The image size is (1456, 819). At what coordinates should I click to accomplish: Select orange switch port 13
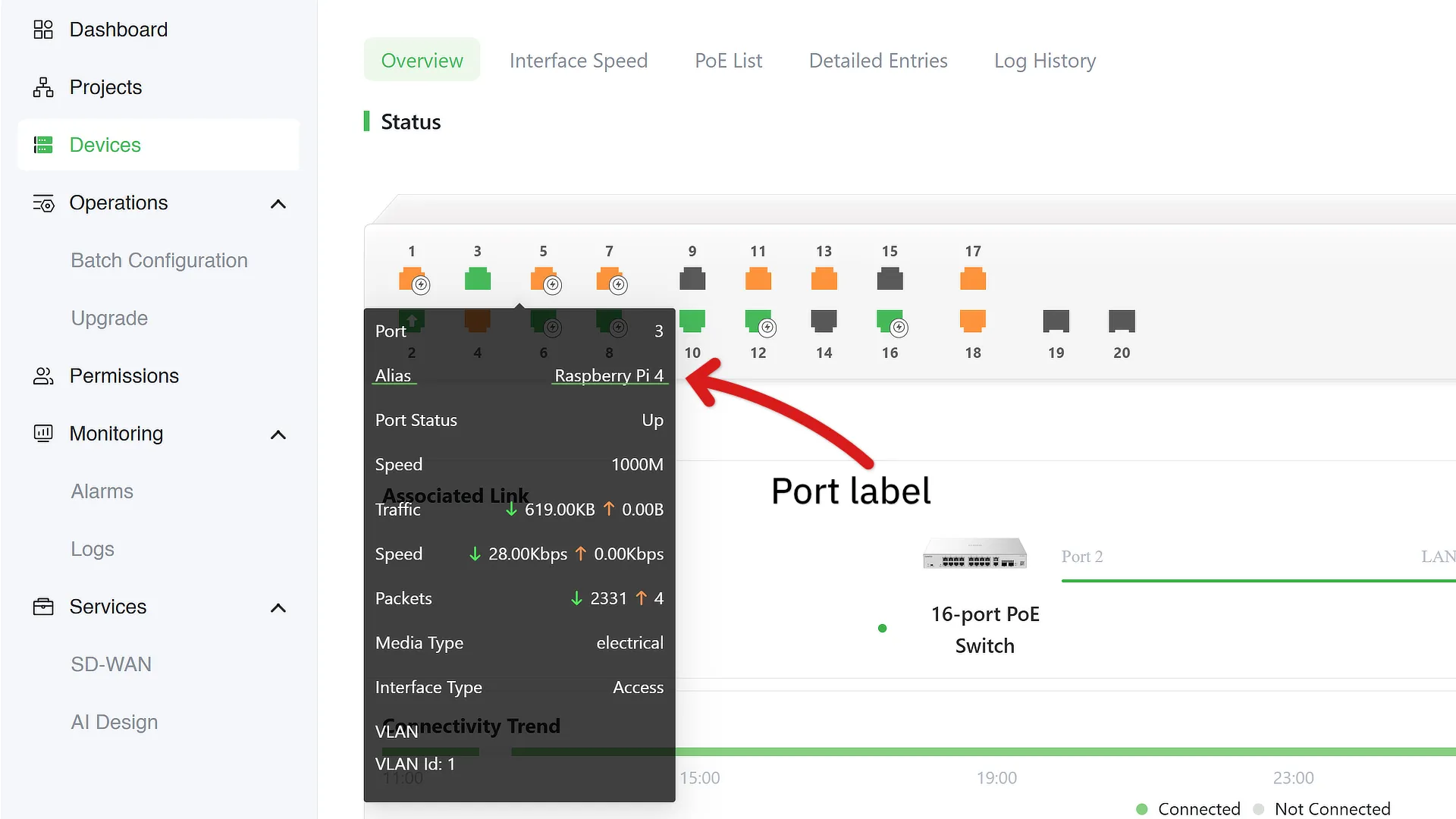(824, 279)
